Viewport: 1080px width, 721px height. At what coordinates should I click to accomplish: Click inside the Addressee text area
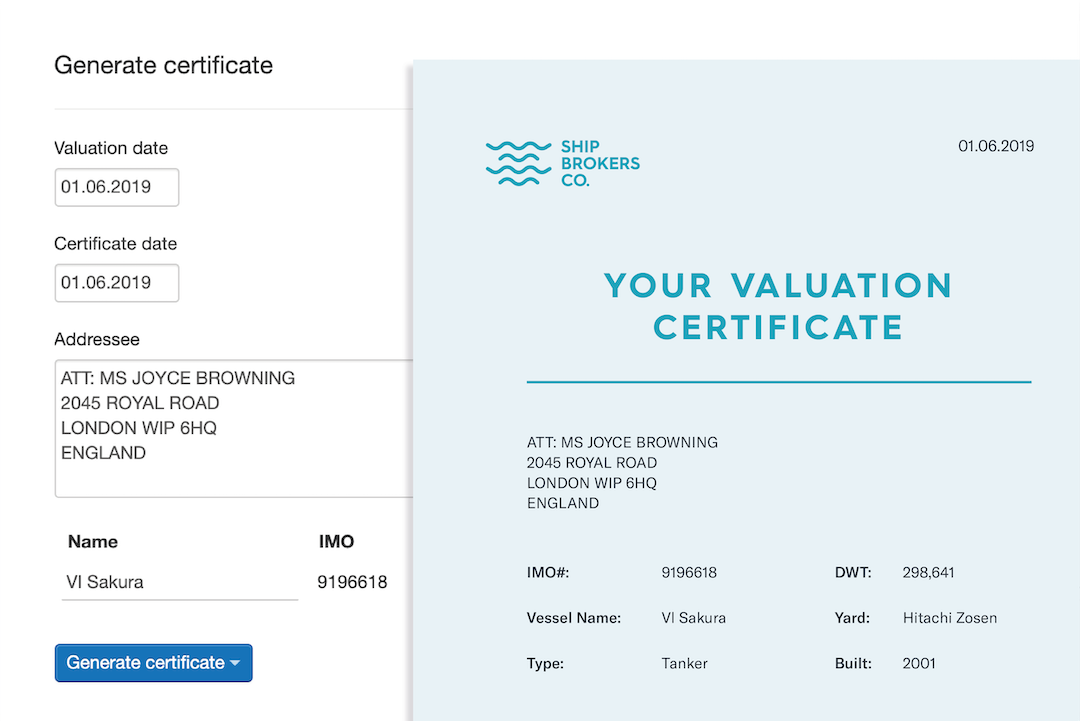click(x=234, y=428)
